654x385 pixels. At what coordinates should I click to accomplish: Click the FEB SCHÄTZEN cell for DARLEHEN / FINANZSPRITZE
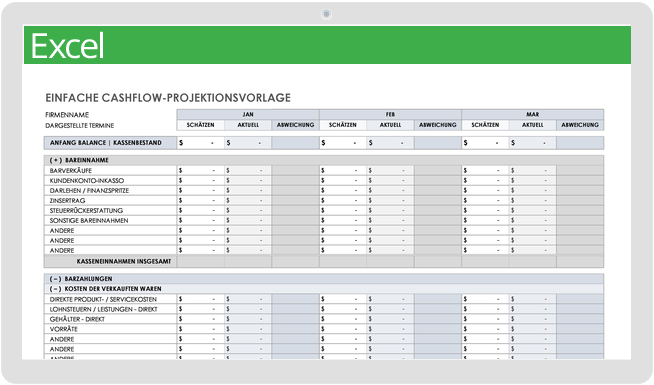point(343,191)
